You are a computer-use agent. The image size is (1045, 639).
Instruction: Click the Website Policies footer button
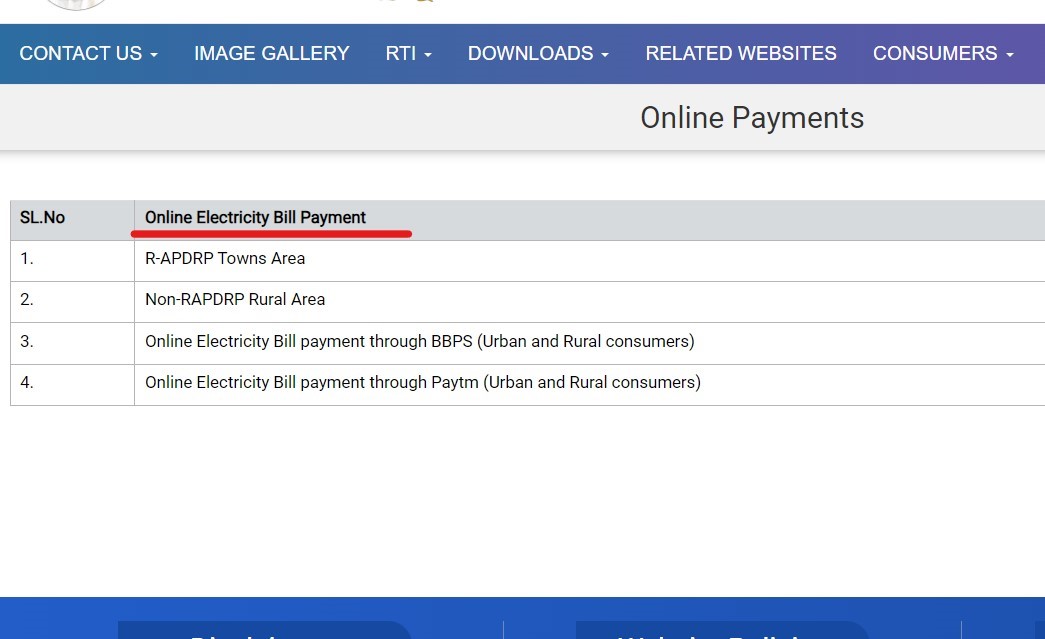[x=722, y=634]
